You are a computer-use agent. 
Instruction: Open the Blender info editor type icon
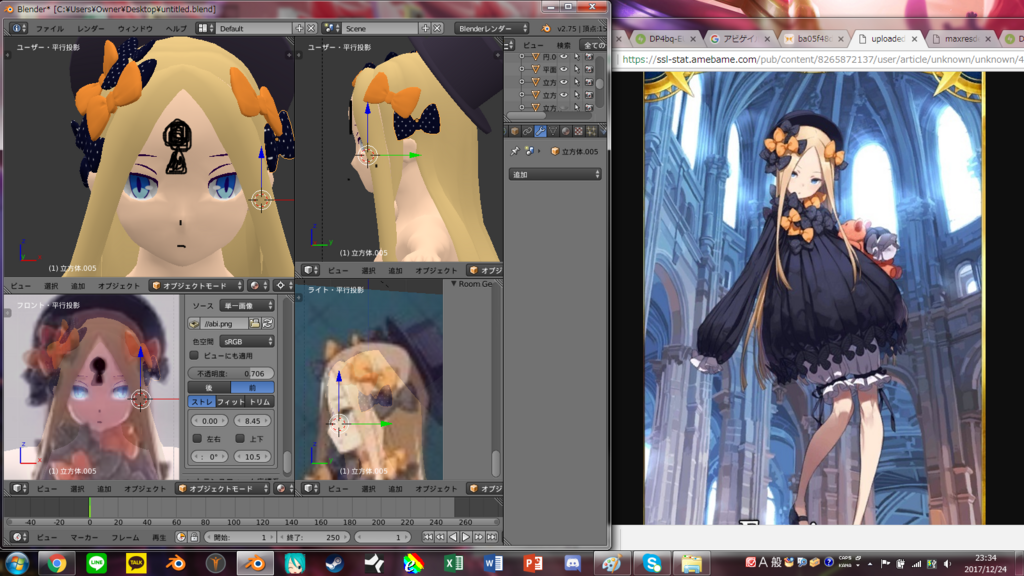pos(18,28)
